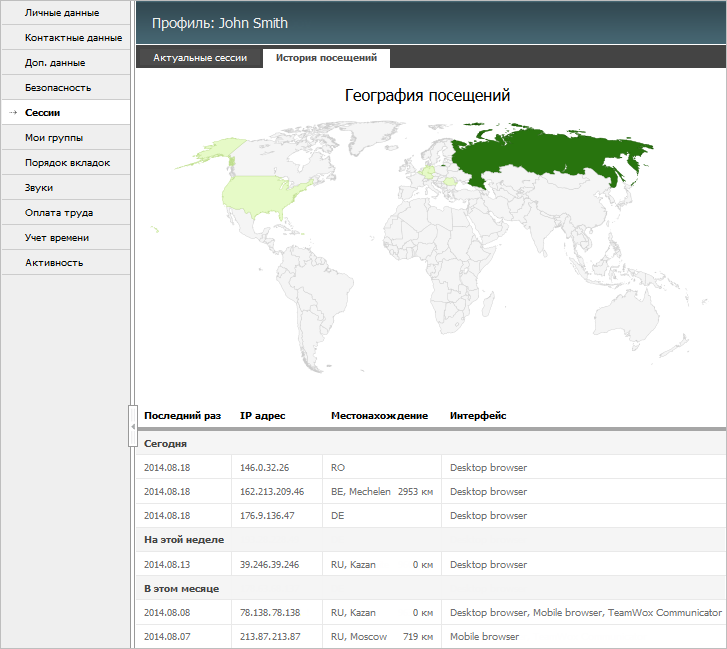Viewport: 727px width, 649px height.
Task: Click location cell RO
Action: 338,467
